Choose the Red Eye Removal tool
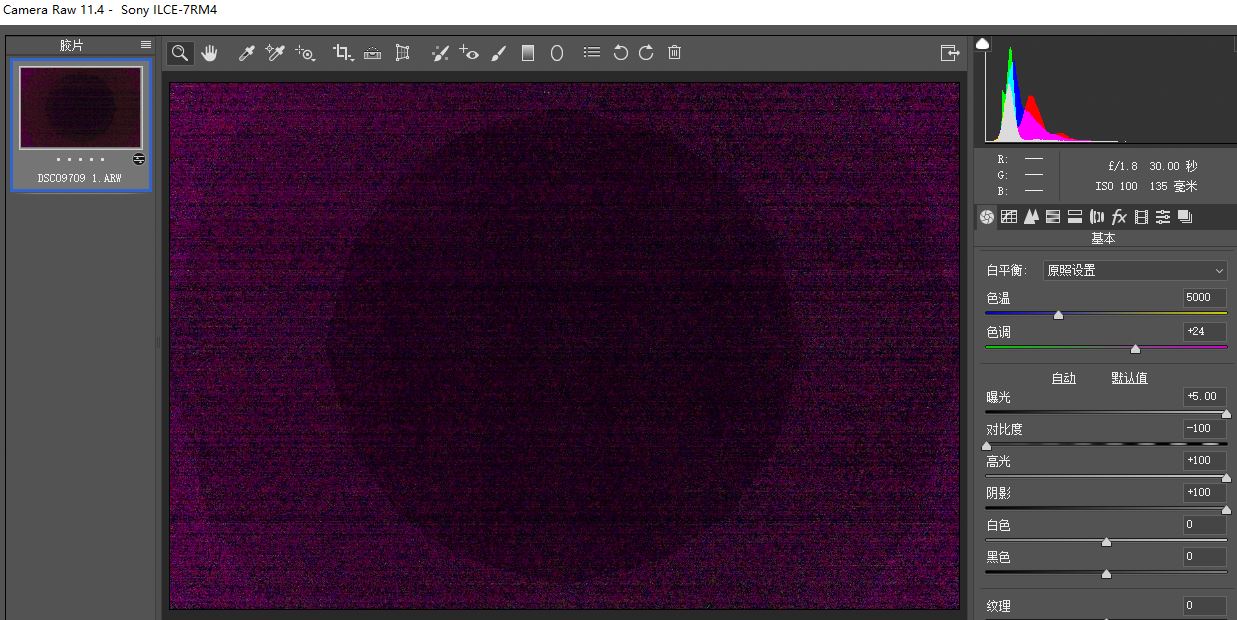The image size is (1237, 620). (469, 53)
